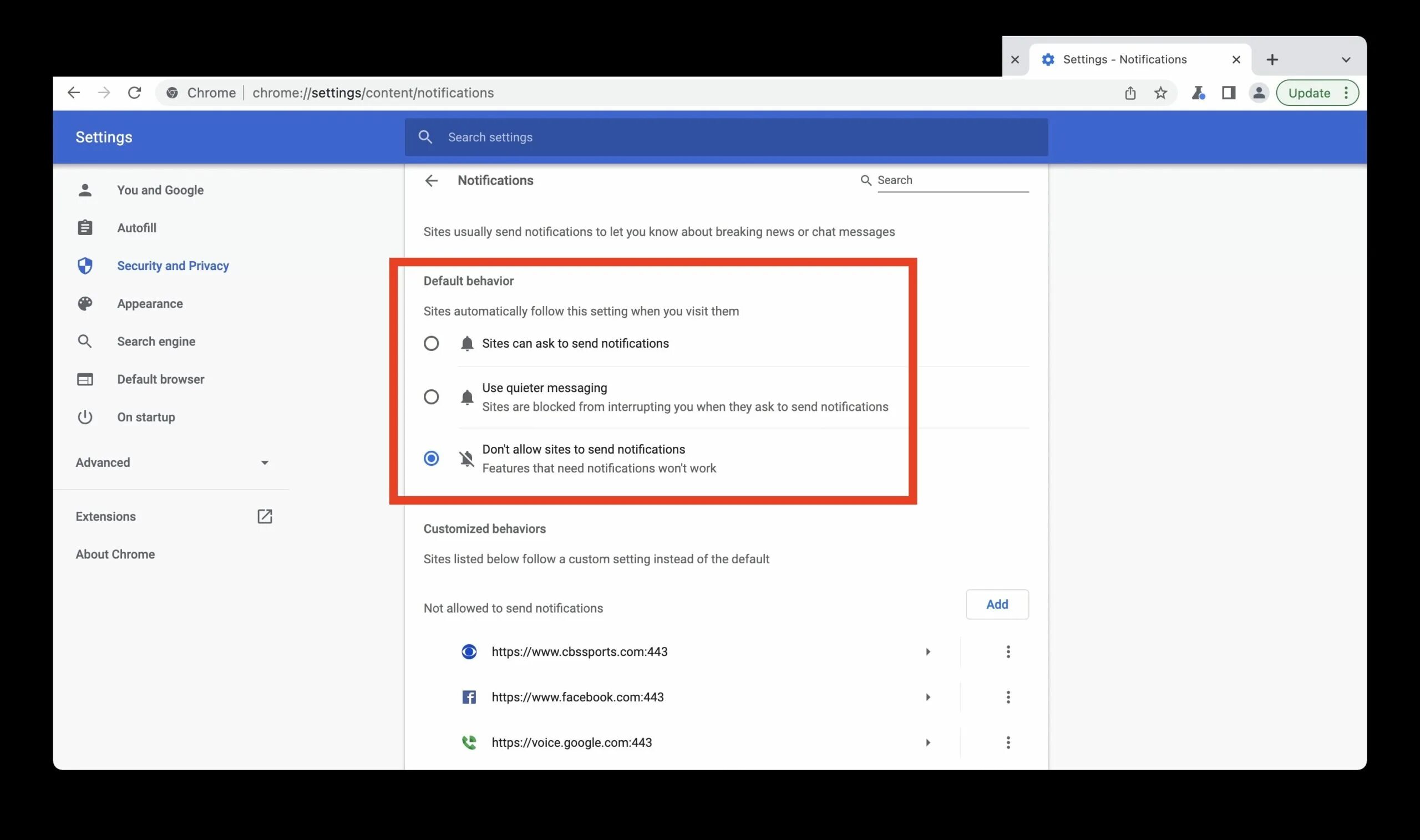Screen dimensions: 1420x840
Task: Open Autofill settings
Action: coord(136,228)
